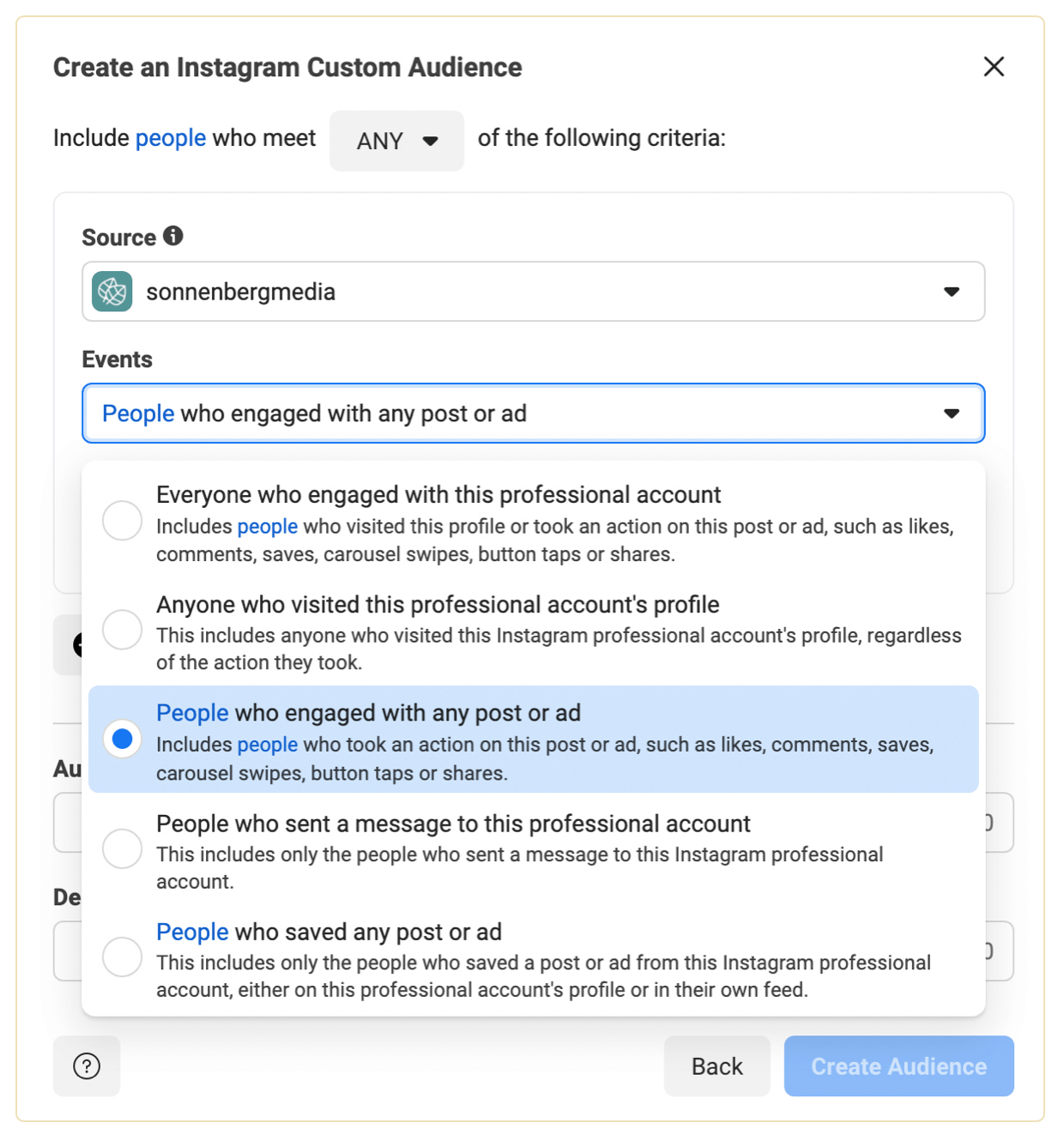This screenshot has width=1064, height=1141.
Task: Click the Create Audience button
Action: pos(898,1066)
